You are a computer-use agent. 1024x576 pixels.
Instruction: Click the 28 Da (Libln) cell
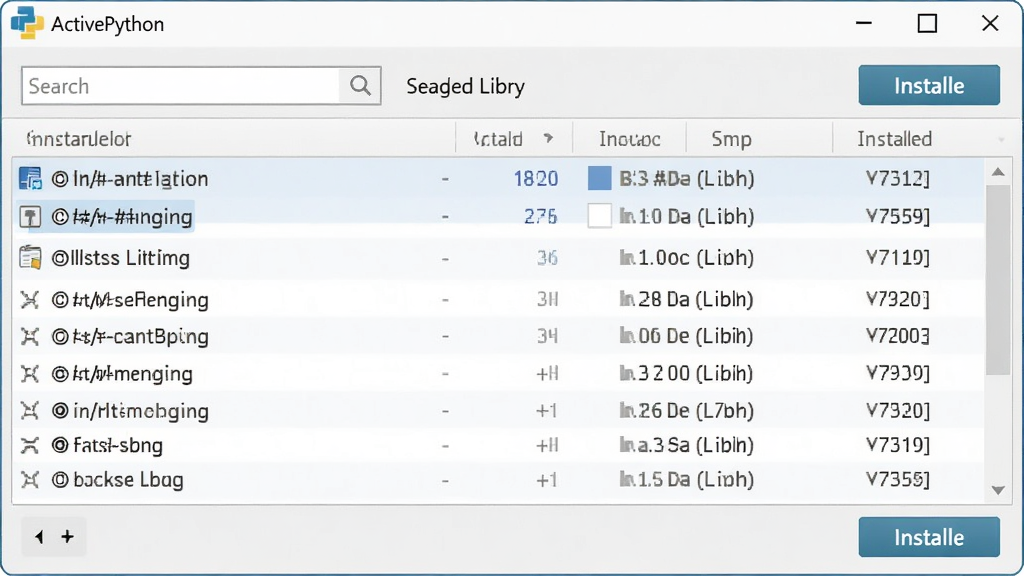[x=686, y=299]
